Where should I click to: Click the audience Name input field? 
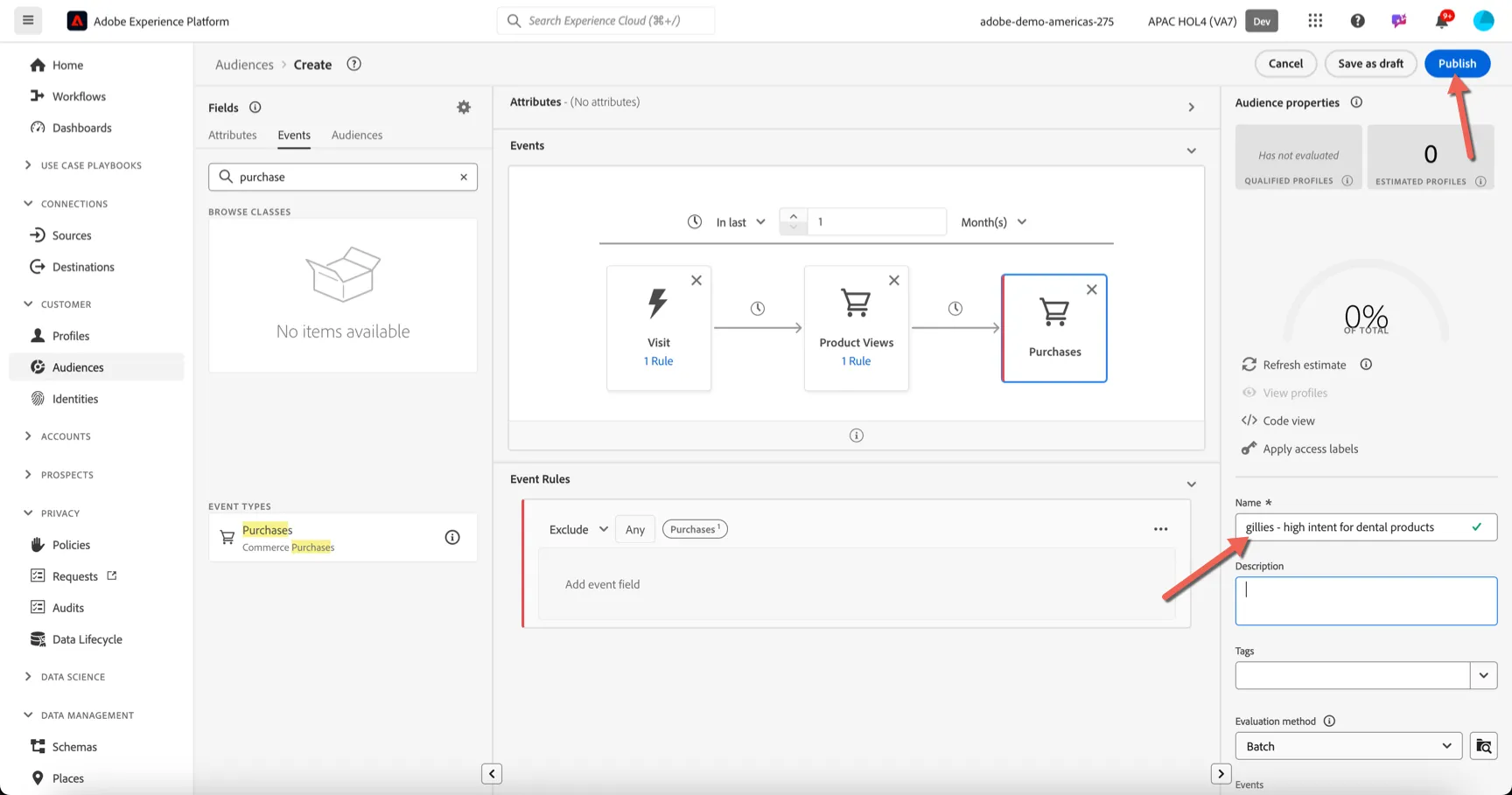(x=1366, y=527)
